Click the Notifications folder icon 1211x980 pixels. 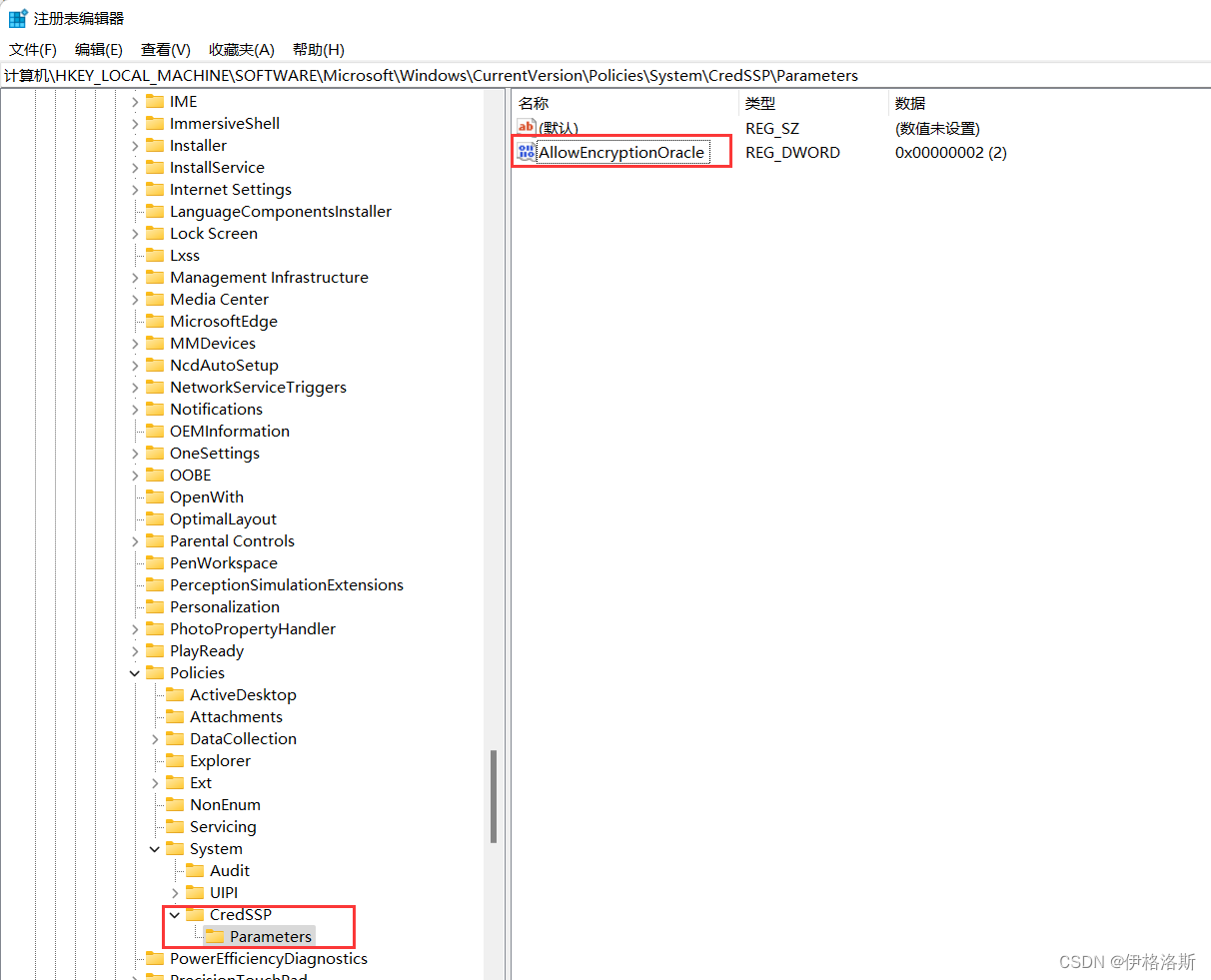pos(155,409)
